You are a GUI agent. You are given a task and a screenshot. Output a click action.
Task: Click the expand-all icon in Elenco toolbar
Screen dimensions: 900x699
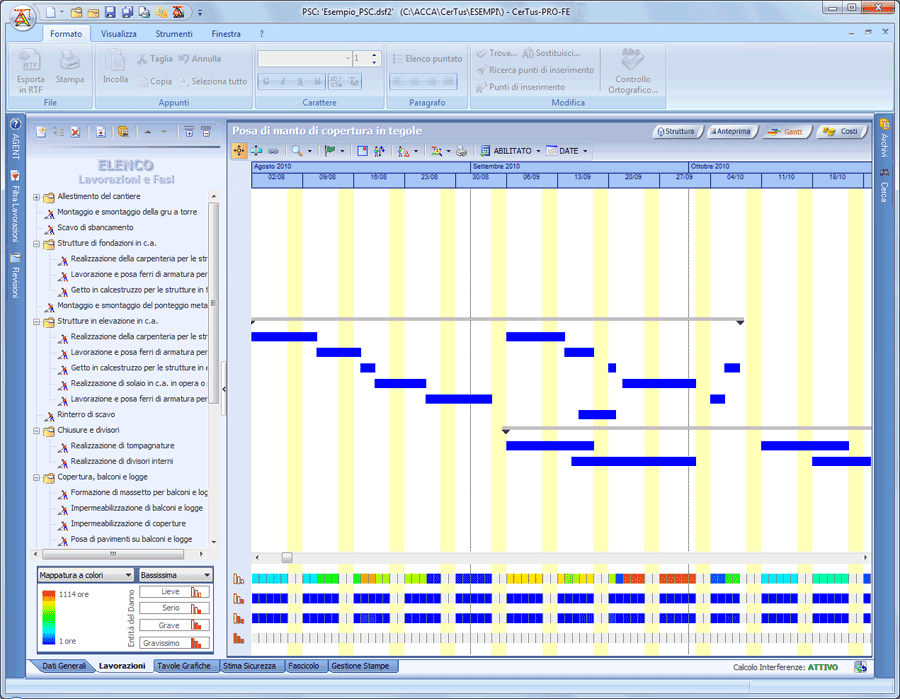tap(188, 132)
